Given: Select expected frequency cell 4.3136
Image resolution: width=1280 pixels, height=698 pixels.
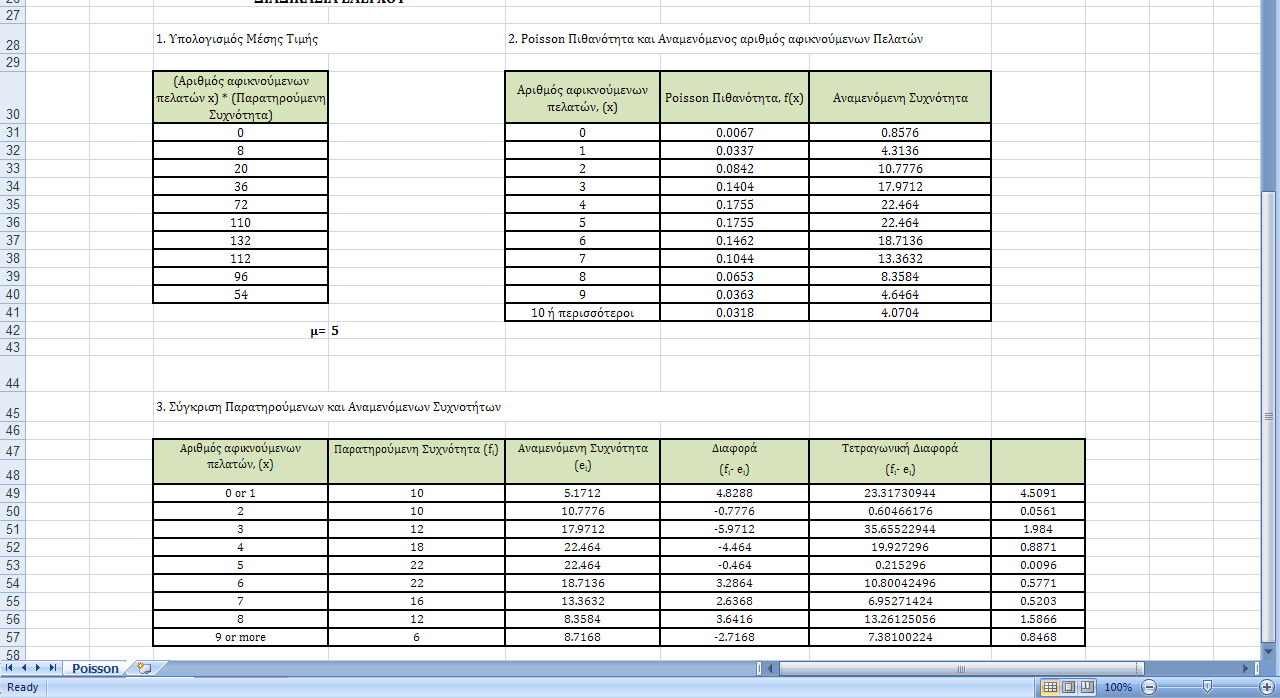Looking at the screenshot, I should 900,151.
